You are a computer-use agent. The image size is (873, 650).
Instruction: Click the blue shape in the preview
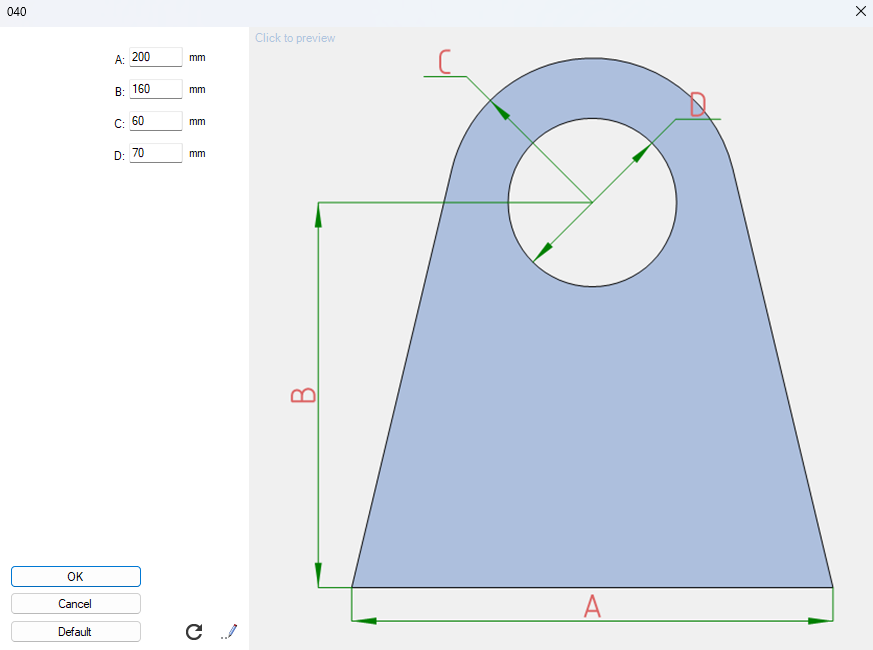[592, 450]
